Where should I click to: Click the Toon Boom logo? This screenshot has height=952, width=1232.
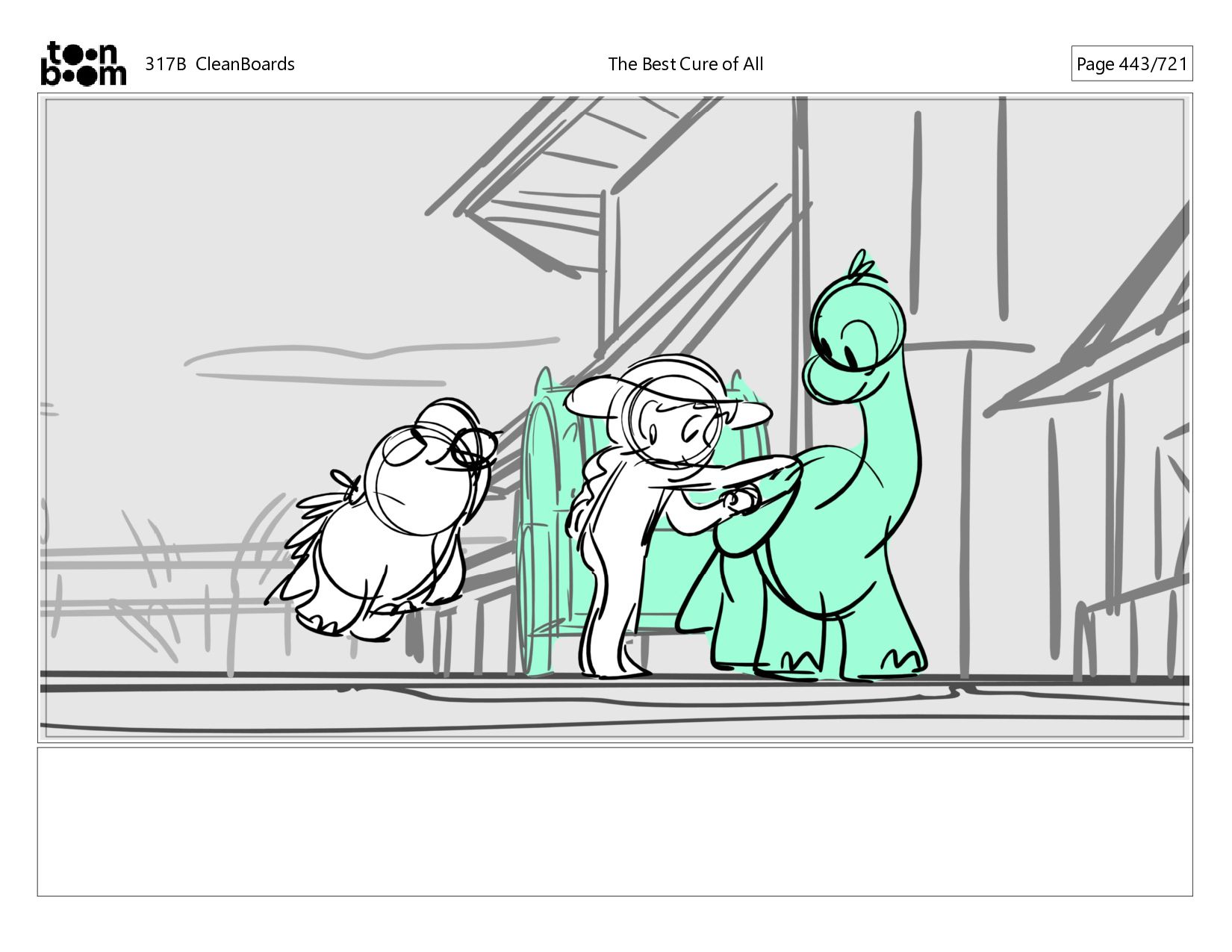click(x=83, y=63)
